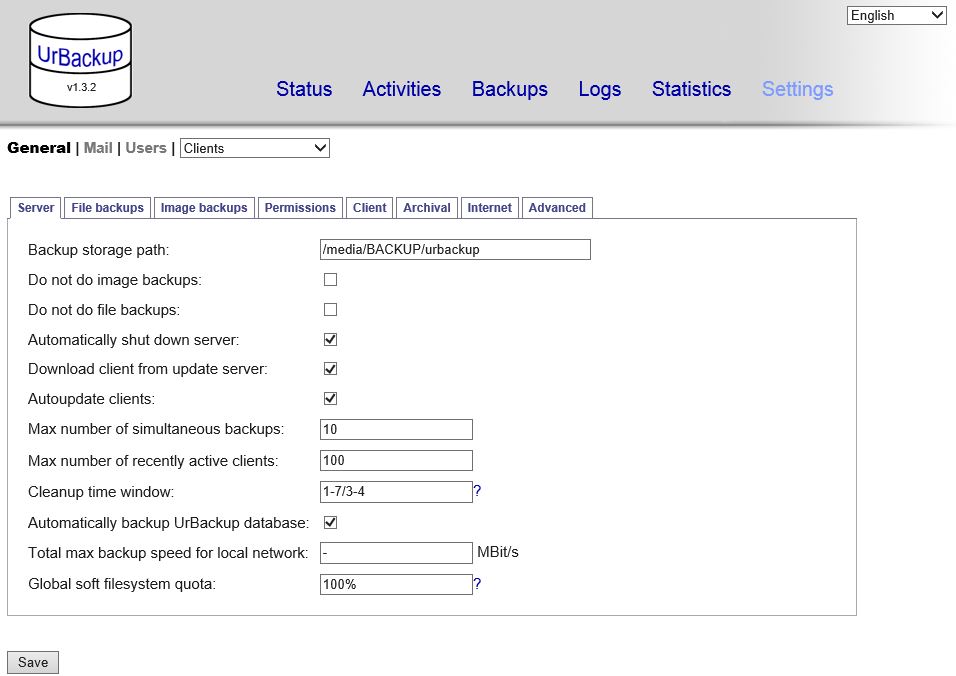Enable 'Do not do image backups' checkbox

coord(330,280)
